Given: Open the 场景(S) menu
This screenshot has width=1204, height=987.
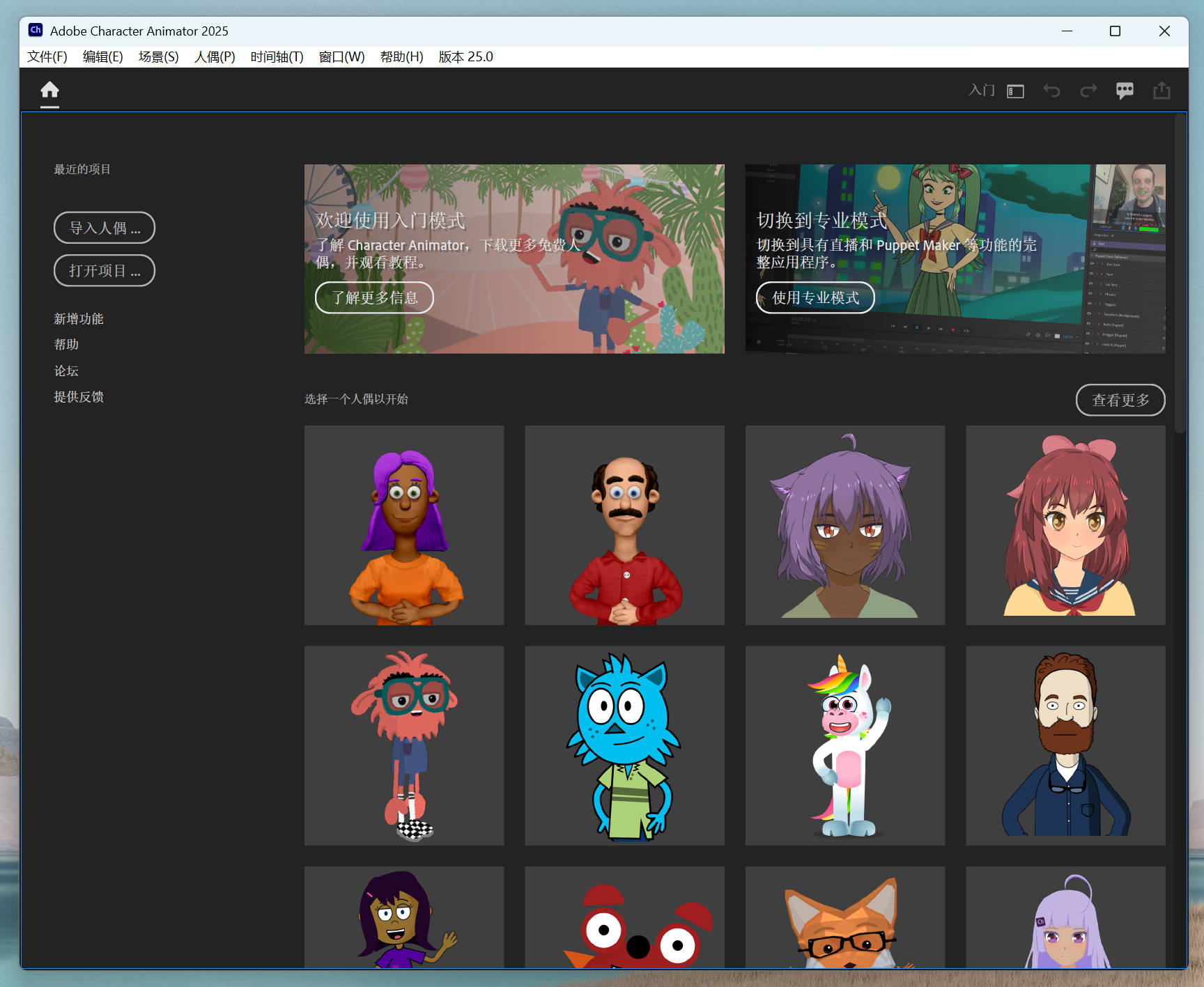Looking at the screenshot, I should (x=159, y=56).
